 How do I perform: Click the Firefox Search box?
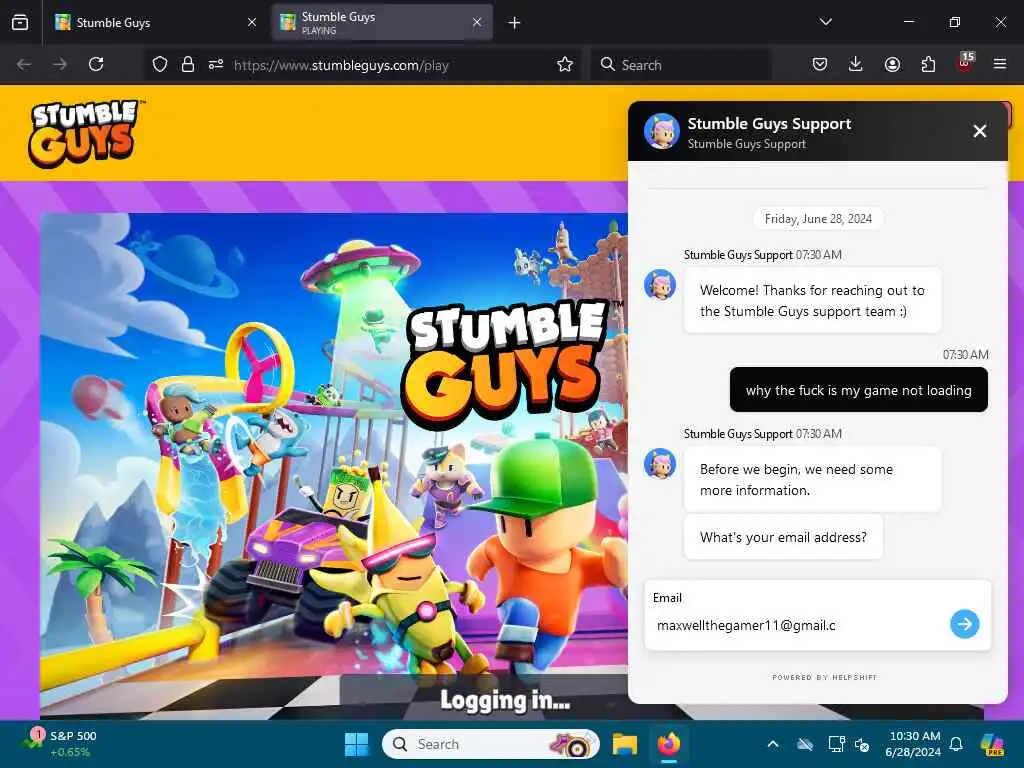pos(681,65)
